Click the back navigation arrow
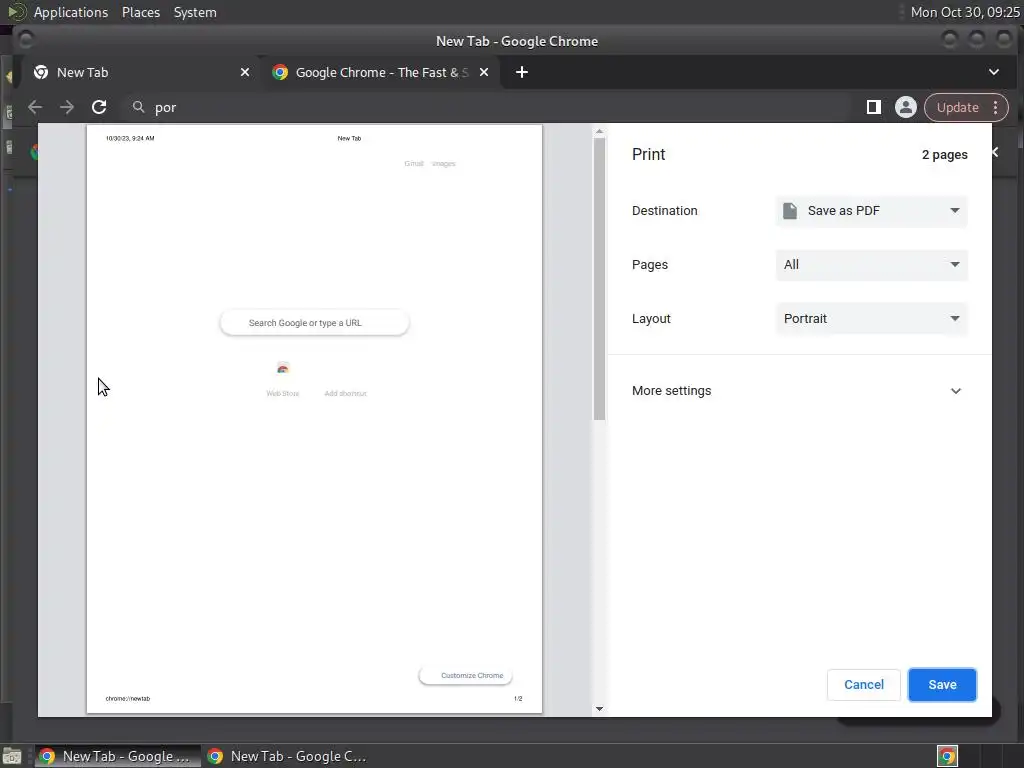 pos(35,107)
